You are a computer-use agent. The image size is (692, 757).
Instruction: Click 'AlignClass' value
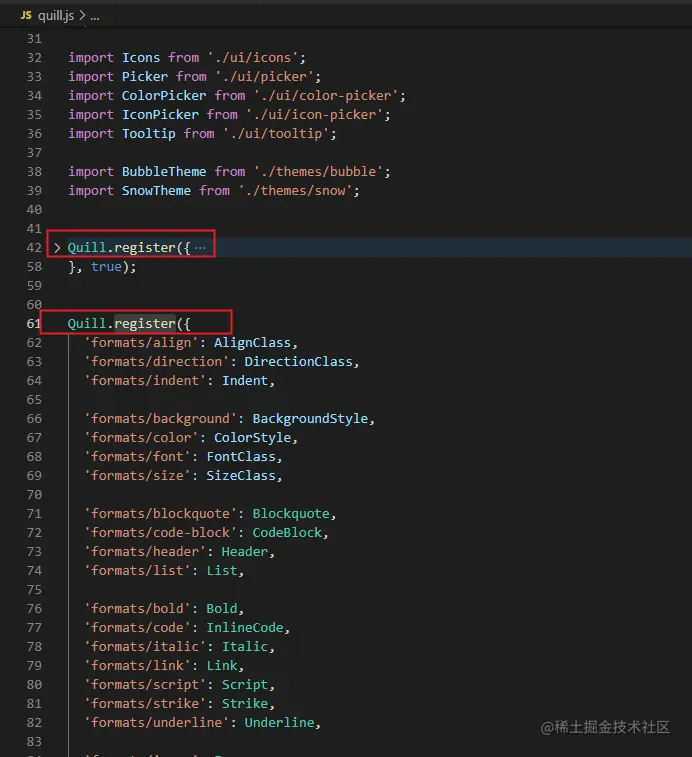(x=253, y=342)
